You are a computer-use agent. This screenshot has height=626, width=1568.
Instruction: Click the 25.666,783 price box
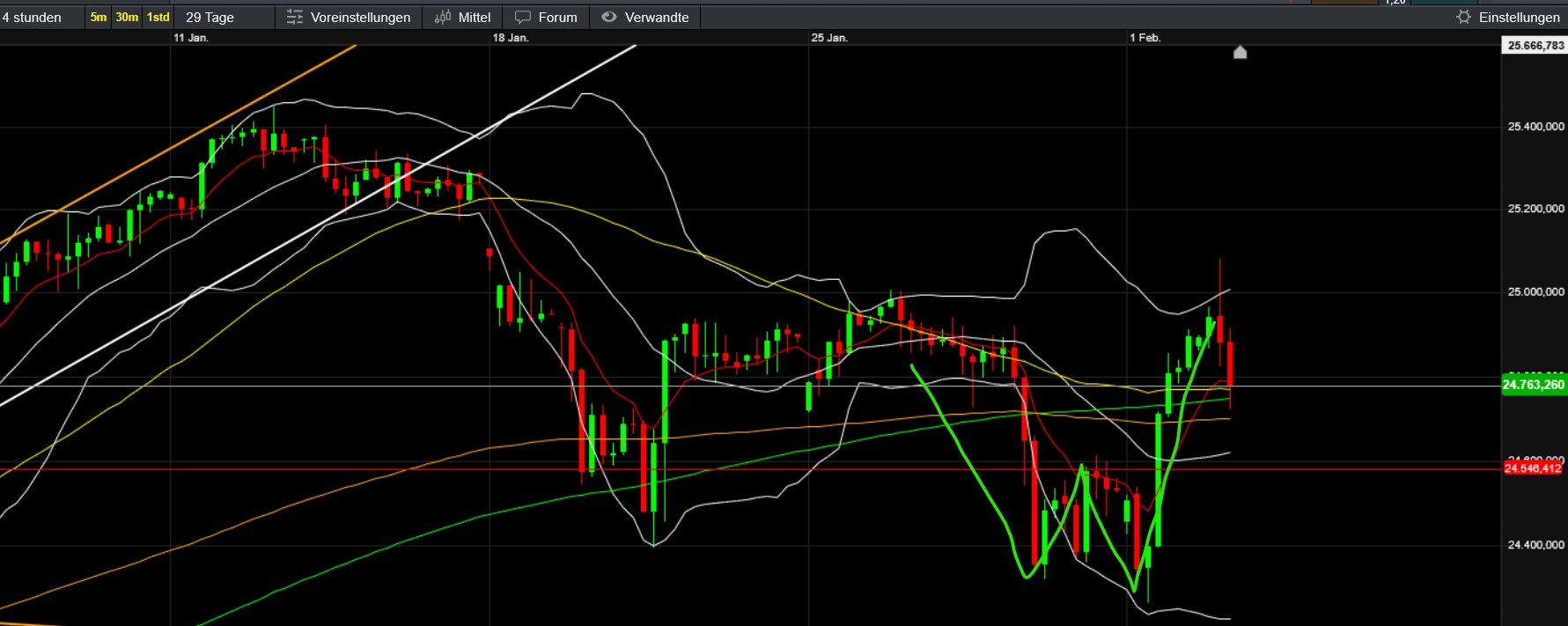[1535, 46]
